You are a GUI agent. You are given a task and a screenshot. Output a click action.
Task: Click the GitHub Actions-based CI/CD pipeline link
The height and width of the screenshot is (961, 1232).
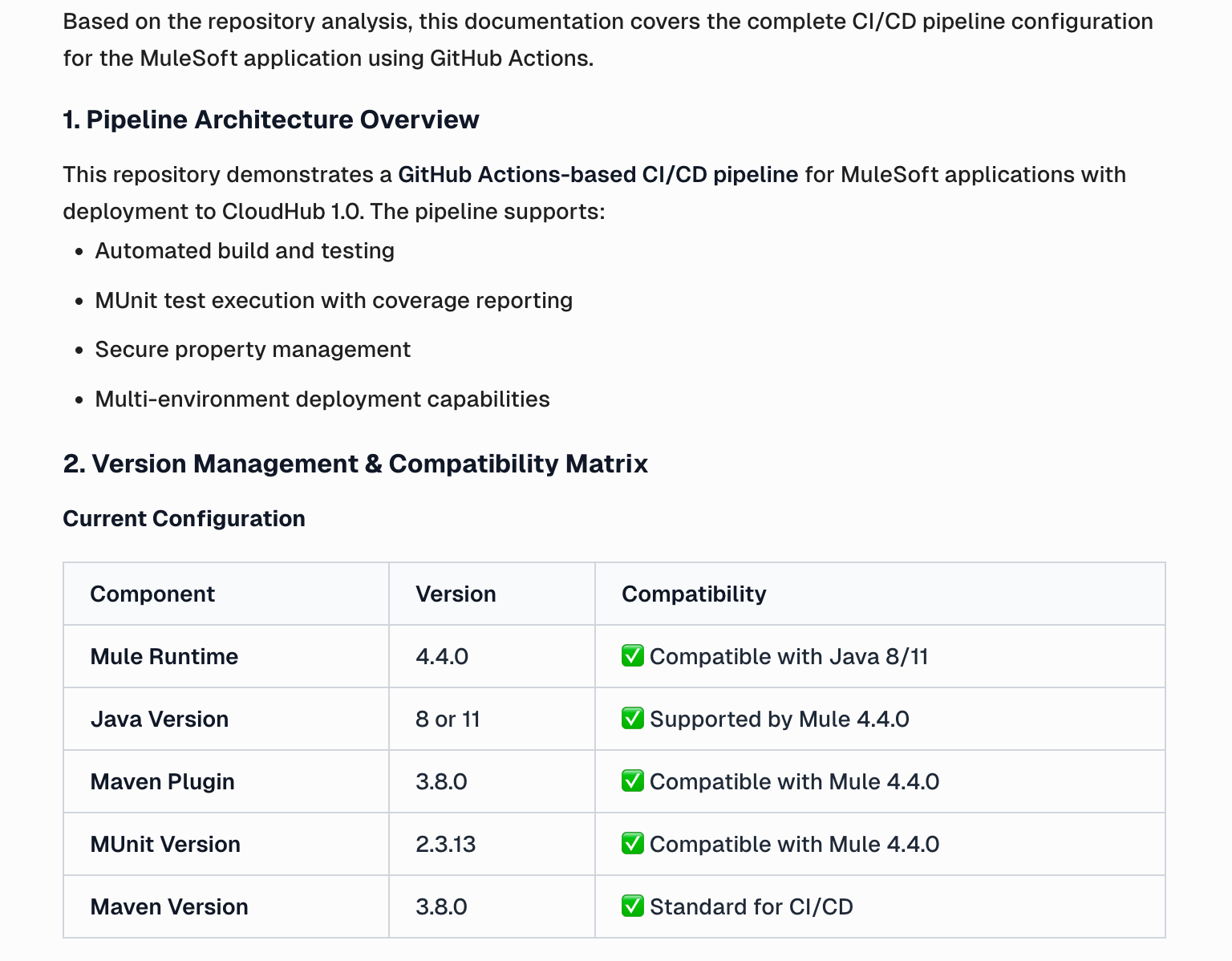(x=598, y=175)
